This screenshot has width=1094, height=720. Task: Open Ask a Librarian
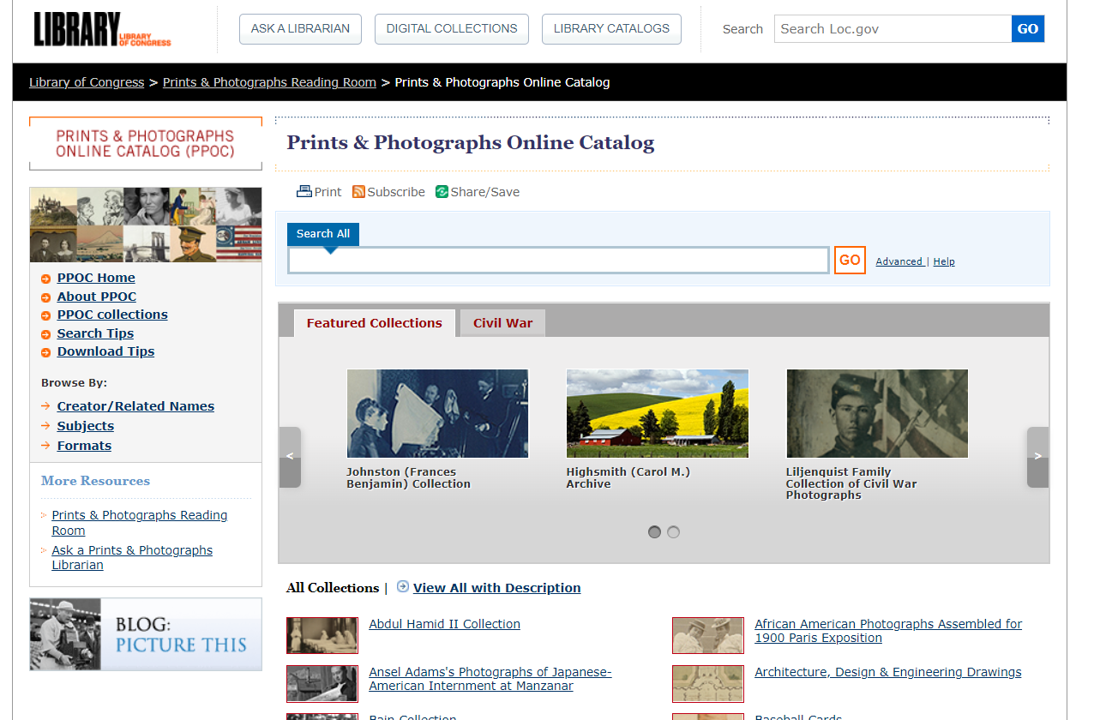(x=300, y=29)
